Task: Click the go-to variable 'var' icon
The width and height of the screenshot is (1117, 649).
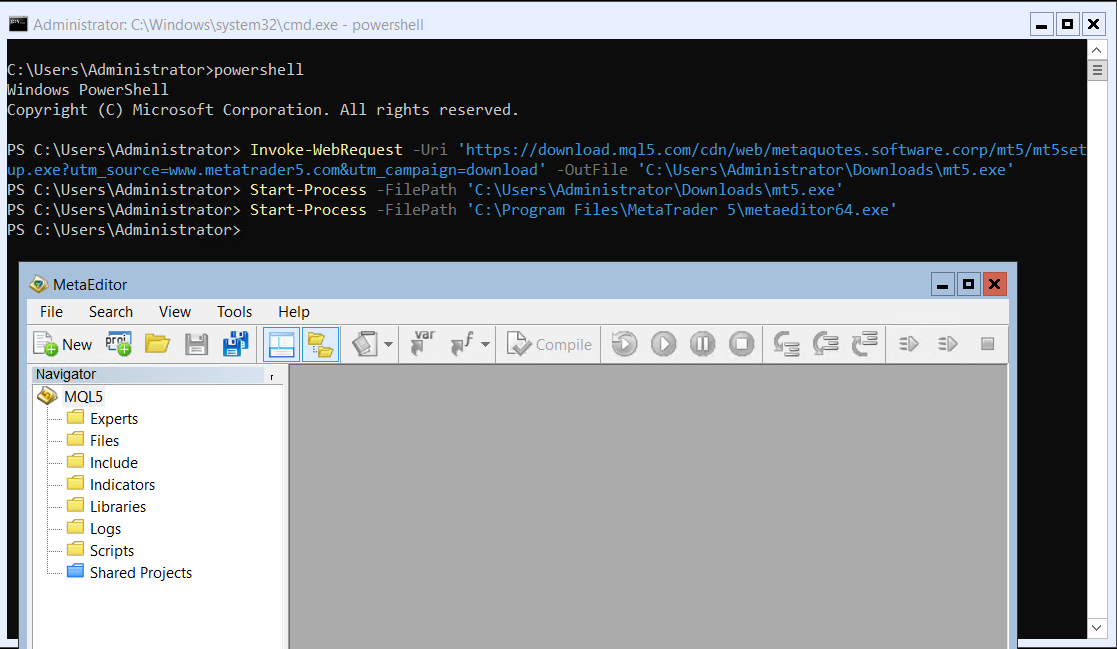Action: click(423, 343)
